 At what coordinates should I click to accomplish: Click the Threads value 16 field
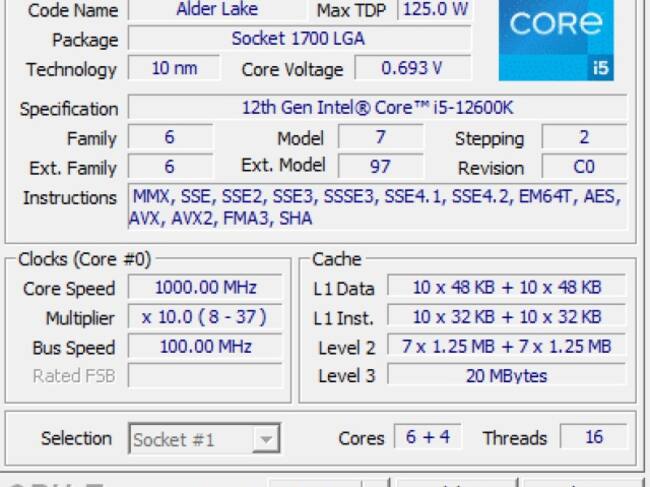pyautogui.click(x=593, y=438)
